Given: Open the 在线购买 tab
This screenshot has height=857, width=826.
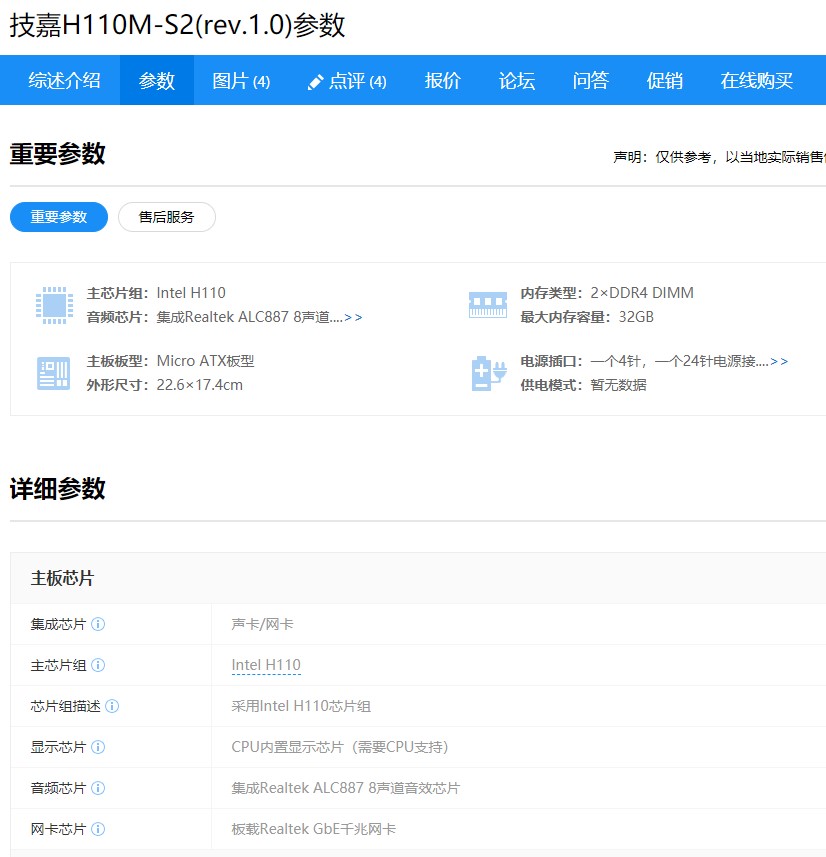Looking at the screenshot, I should tap(757, 80).
